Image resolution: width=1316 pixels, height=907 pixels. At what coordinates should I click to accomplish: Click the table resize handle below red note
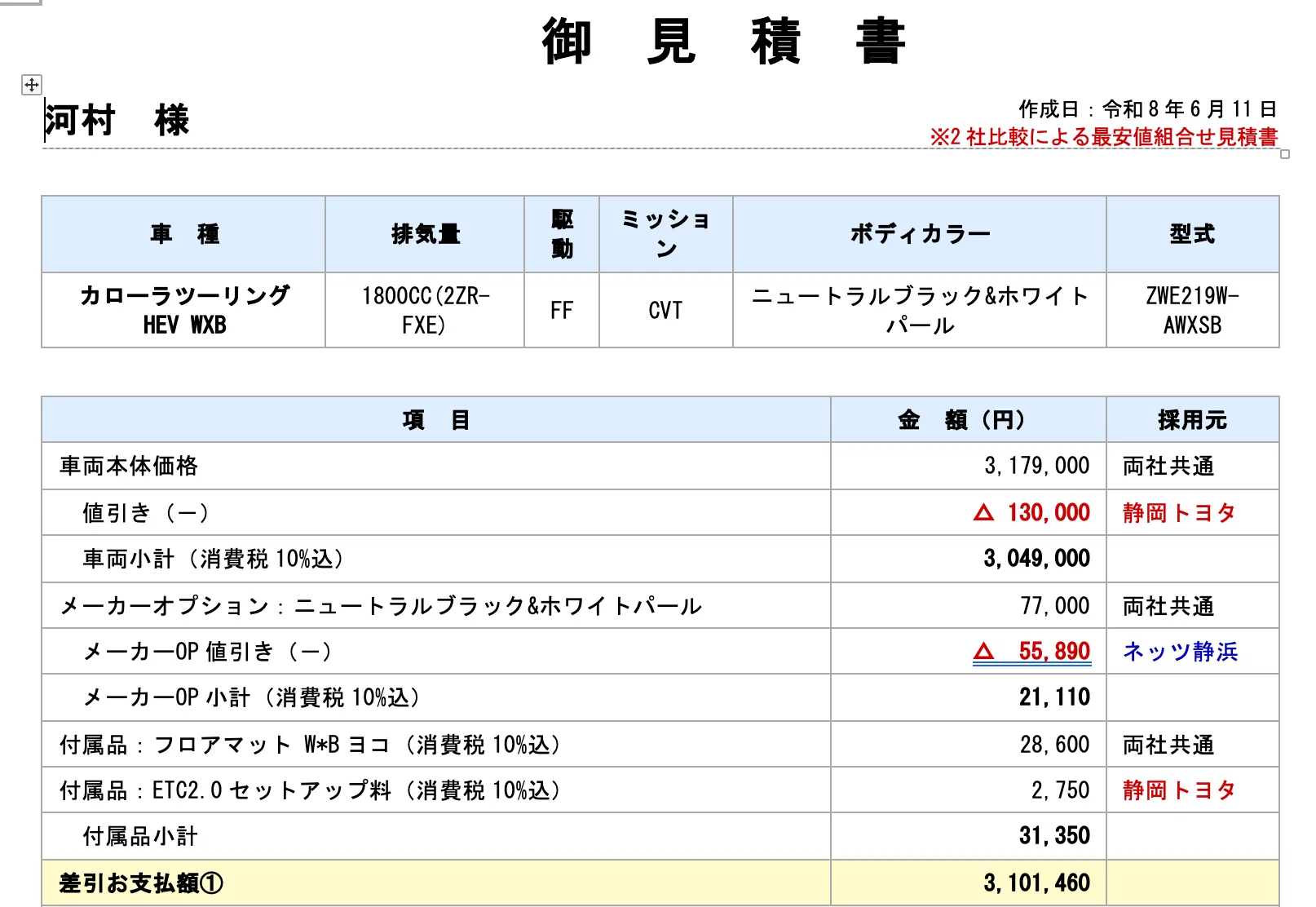(1285, 154)
